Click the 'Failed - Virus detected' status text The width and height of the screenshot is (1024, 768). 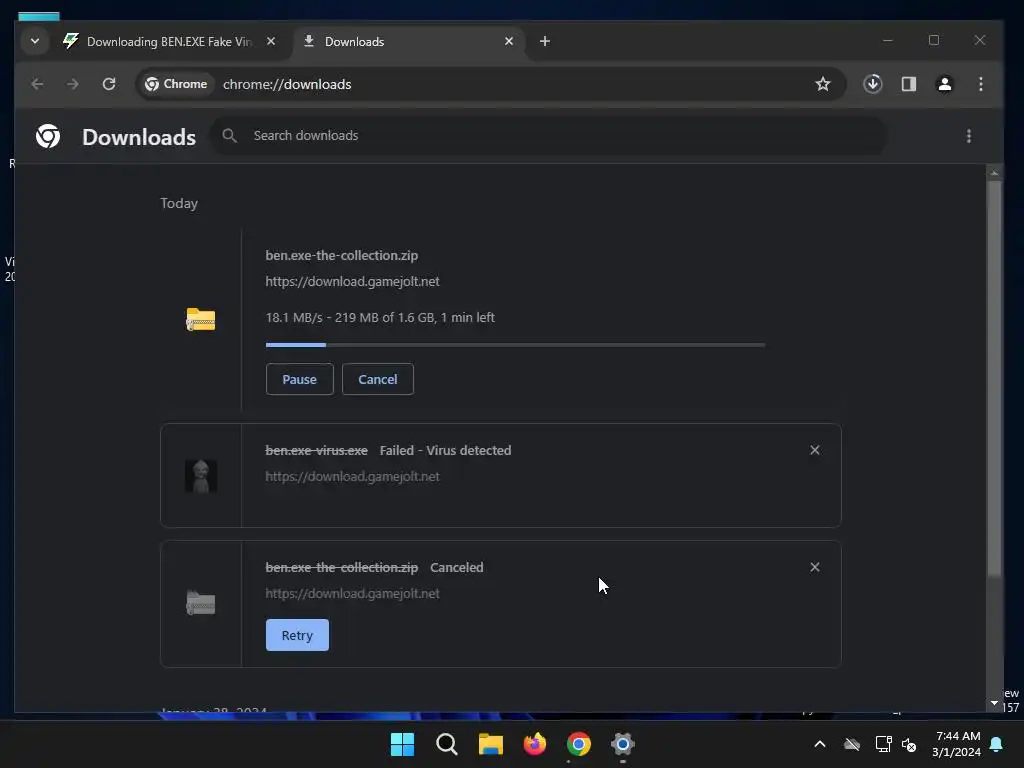click(x=445, y=451)
